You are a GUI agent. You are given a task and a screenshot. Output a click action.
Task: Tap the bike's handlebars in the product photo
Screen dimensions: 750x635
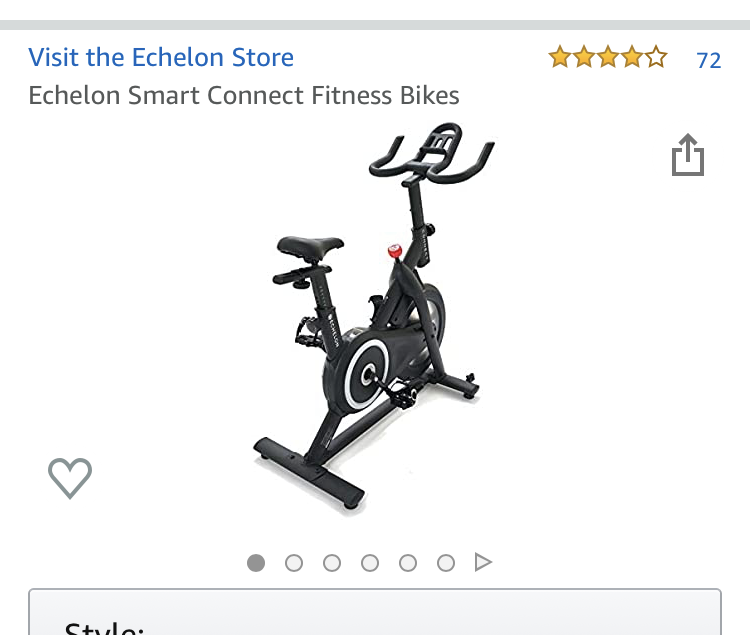(431, 153)
